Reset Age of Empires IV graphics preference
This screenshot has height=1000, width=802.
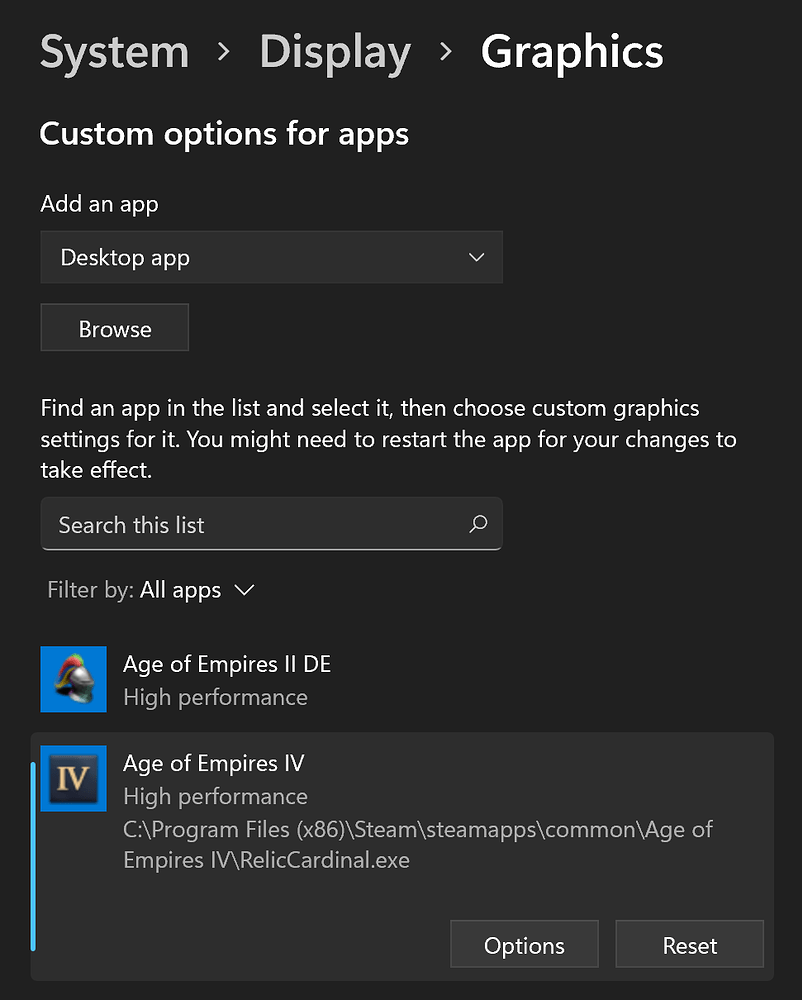pyautogui.click(x=689, y=945)
